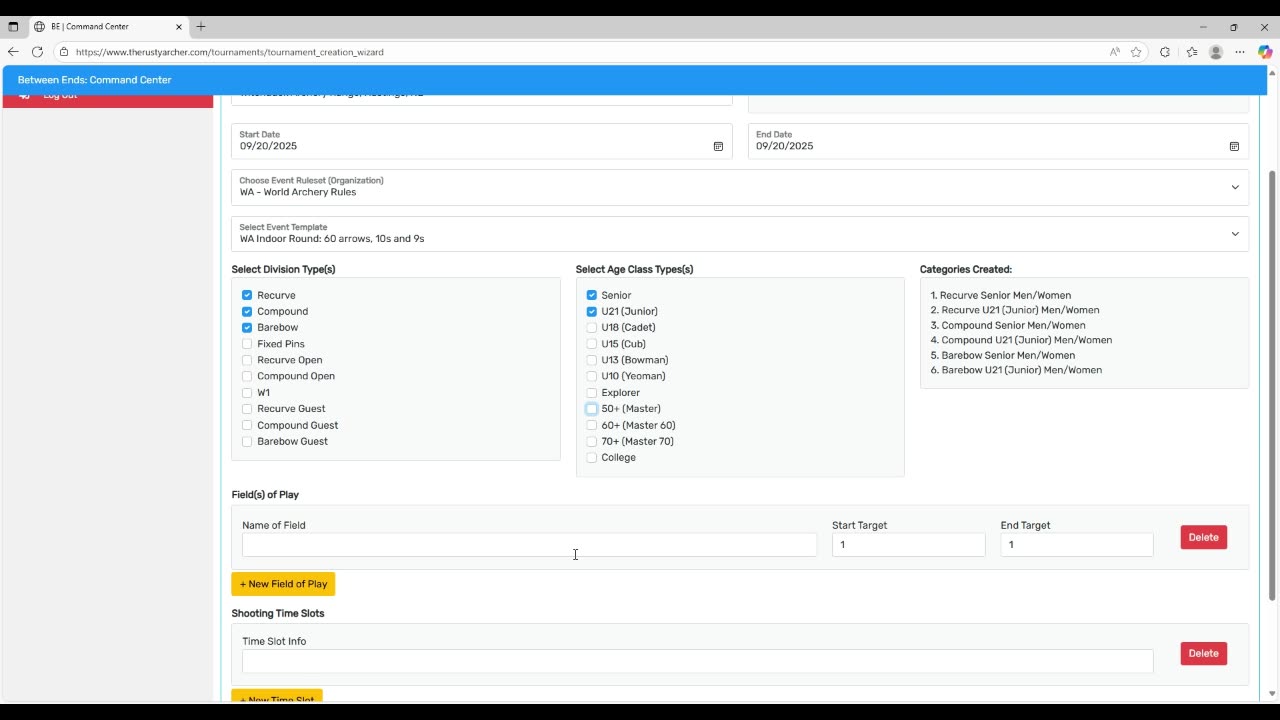Check the U18 (Cadet) age class
The image size is (1280, 720).
tap(591, 327)
